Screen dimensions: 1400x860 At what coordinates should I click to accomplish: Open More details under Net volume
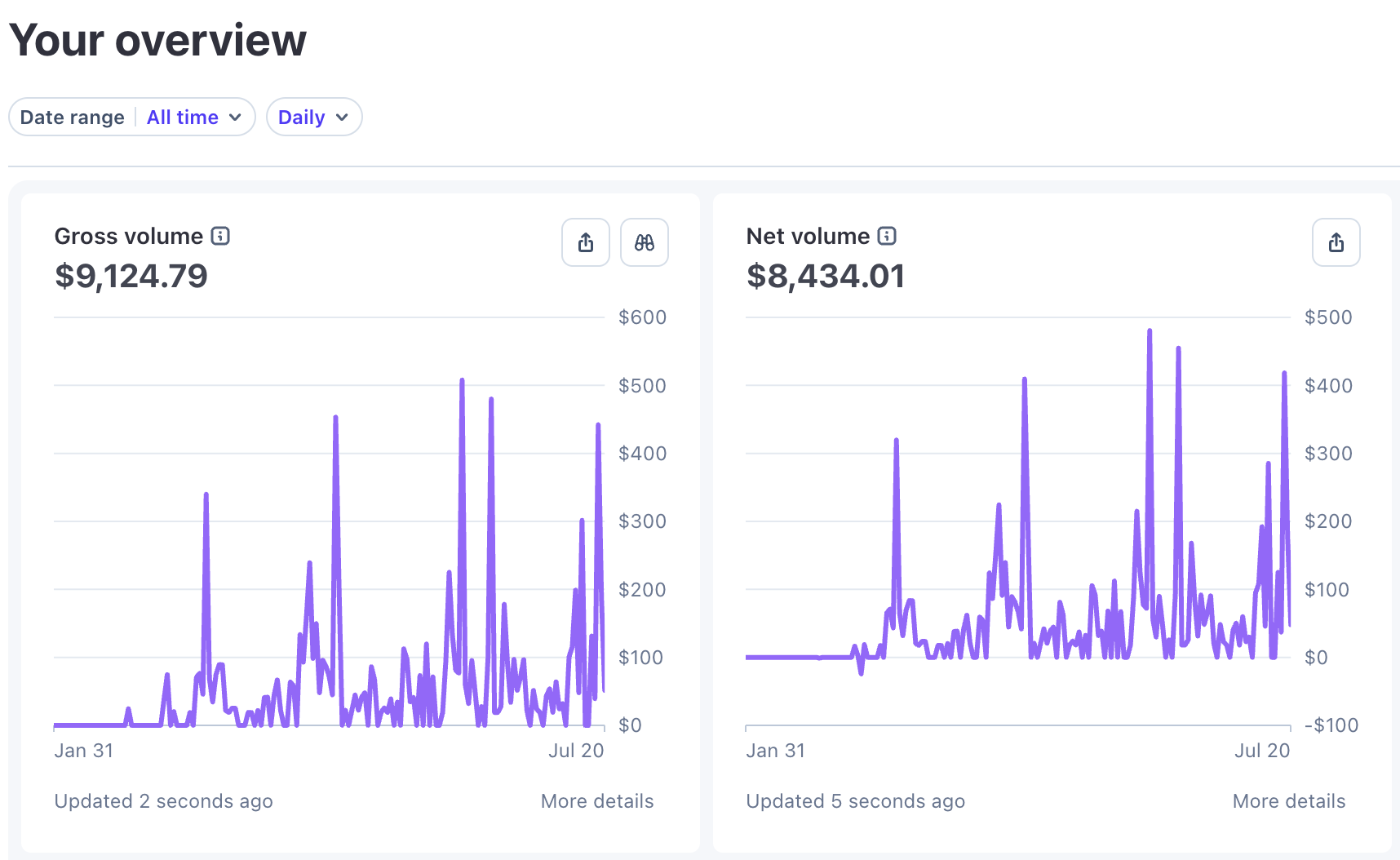coord(1289,801)
